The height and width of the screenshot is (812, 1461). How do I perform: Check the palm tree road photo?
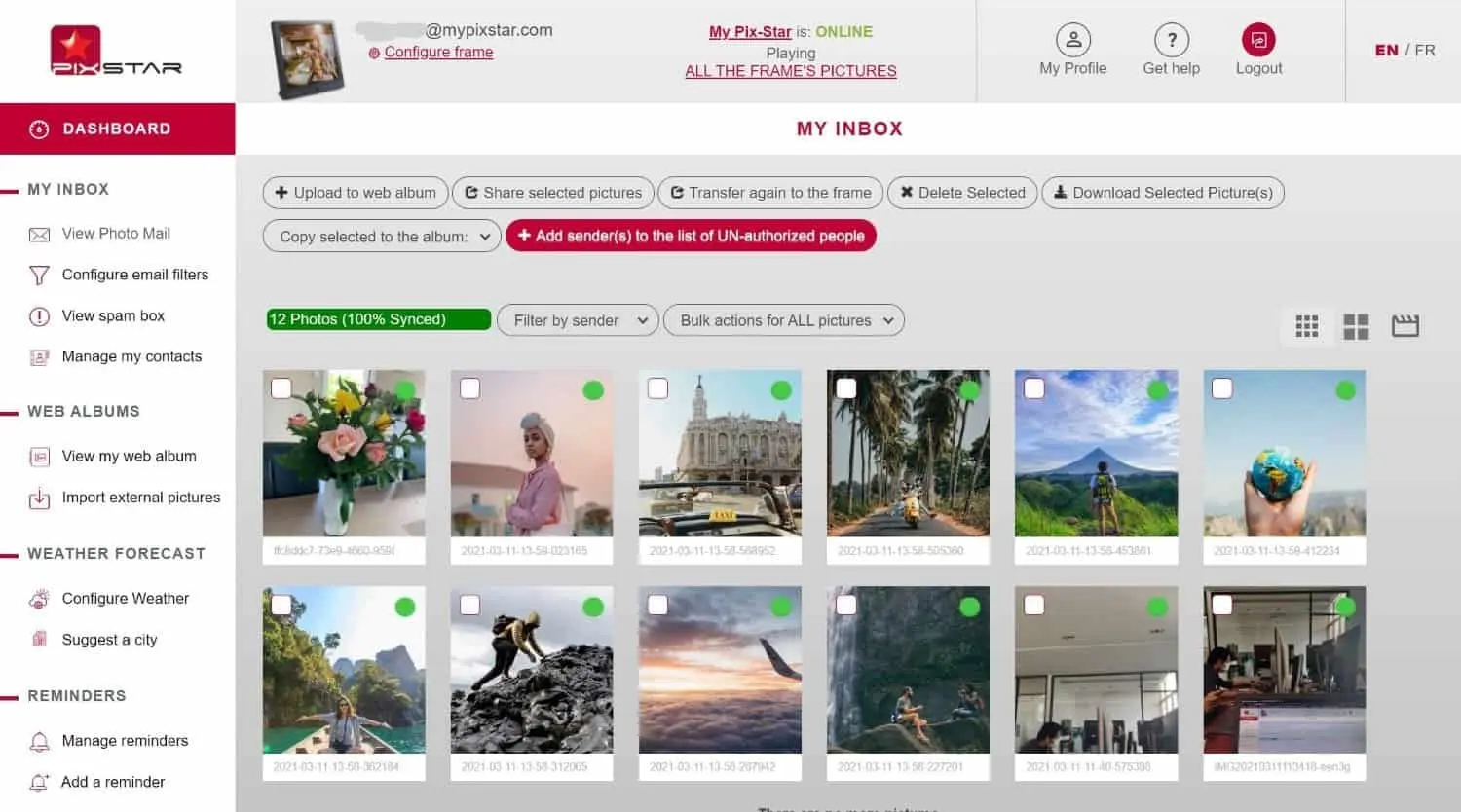click(846, 388)
